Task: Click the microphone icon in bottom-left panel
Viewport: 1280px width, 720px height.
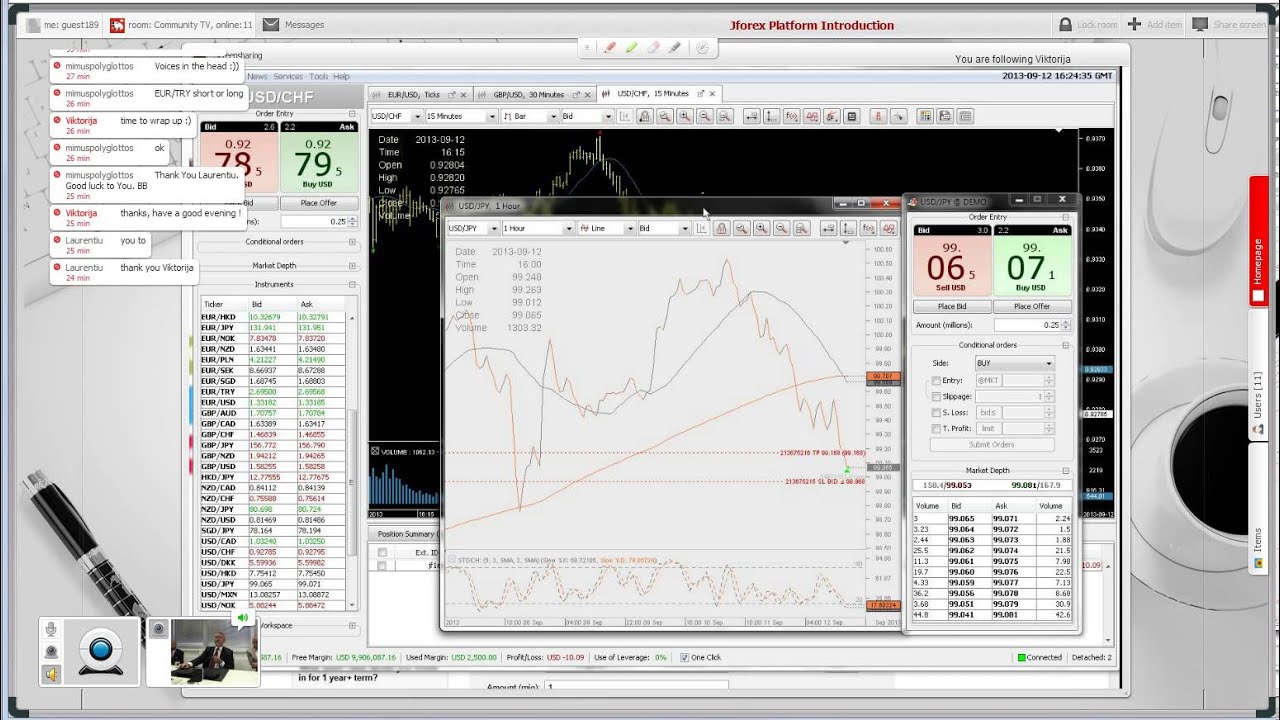Action: (x=51, y=629)
